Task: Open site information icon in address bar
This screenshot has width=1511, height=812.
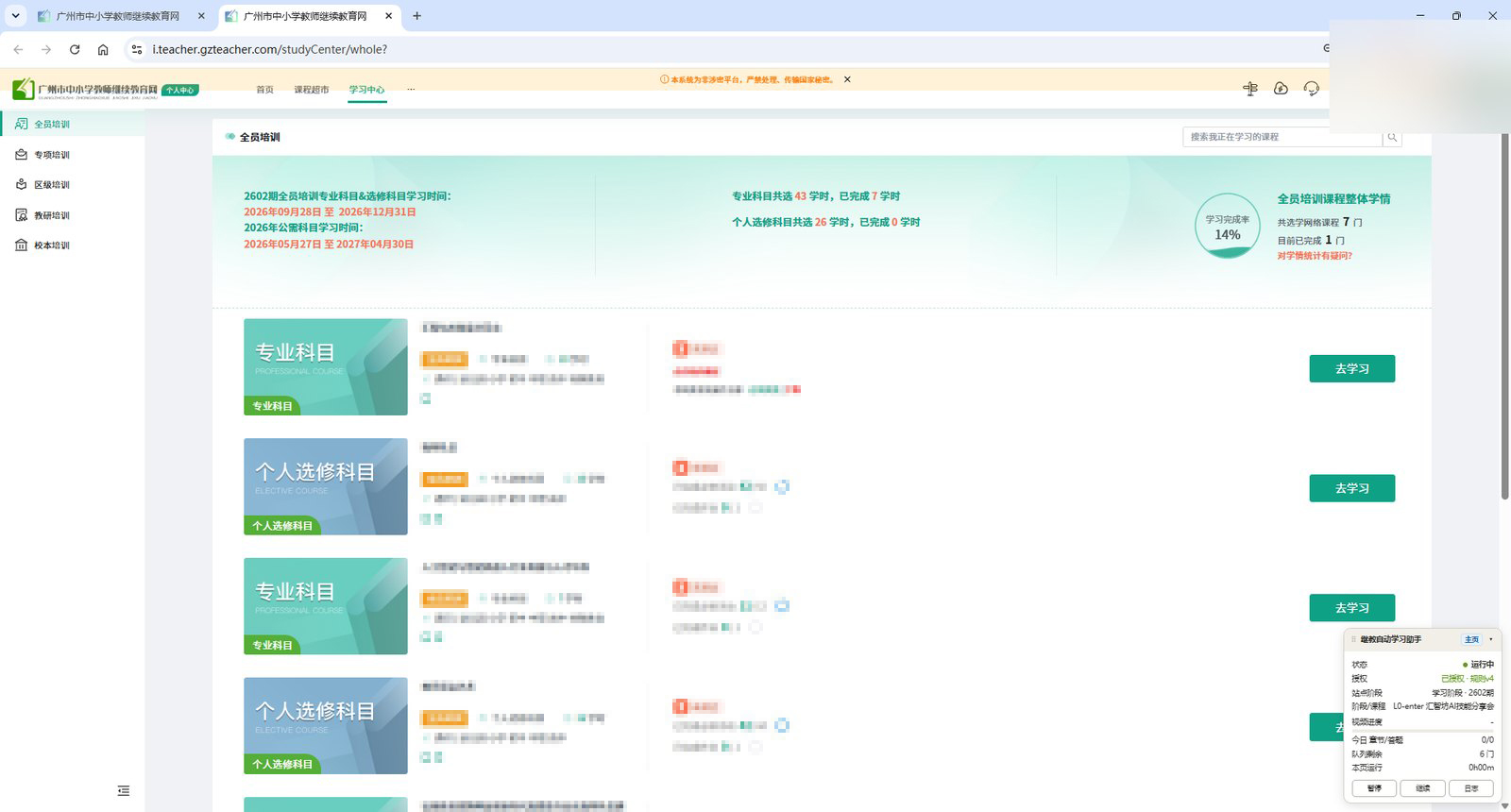Action: point(136,49)
